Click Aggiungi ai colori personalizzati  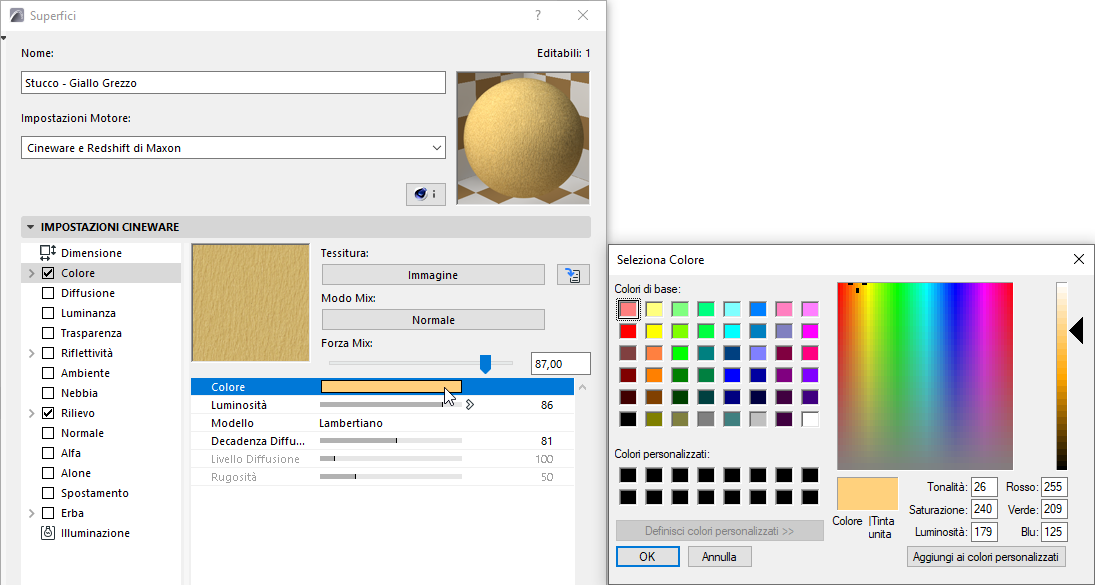tap(985, 556)
